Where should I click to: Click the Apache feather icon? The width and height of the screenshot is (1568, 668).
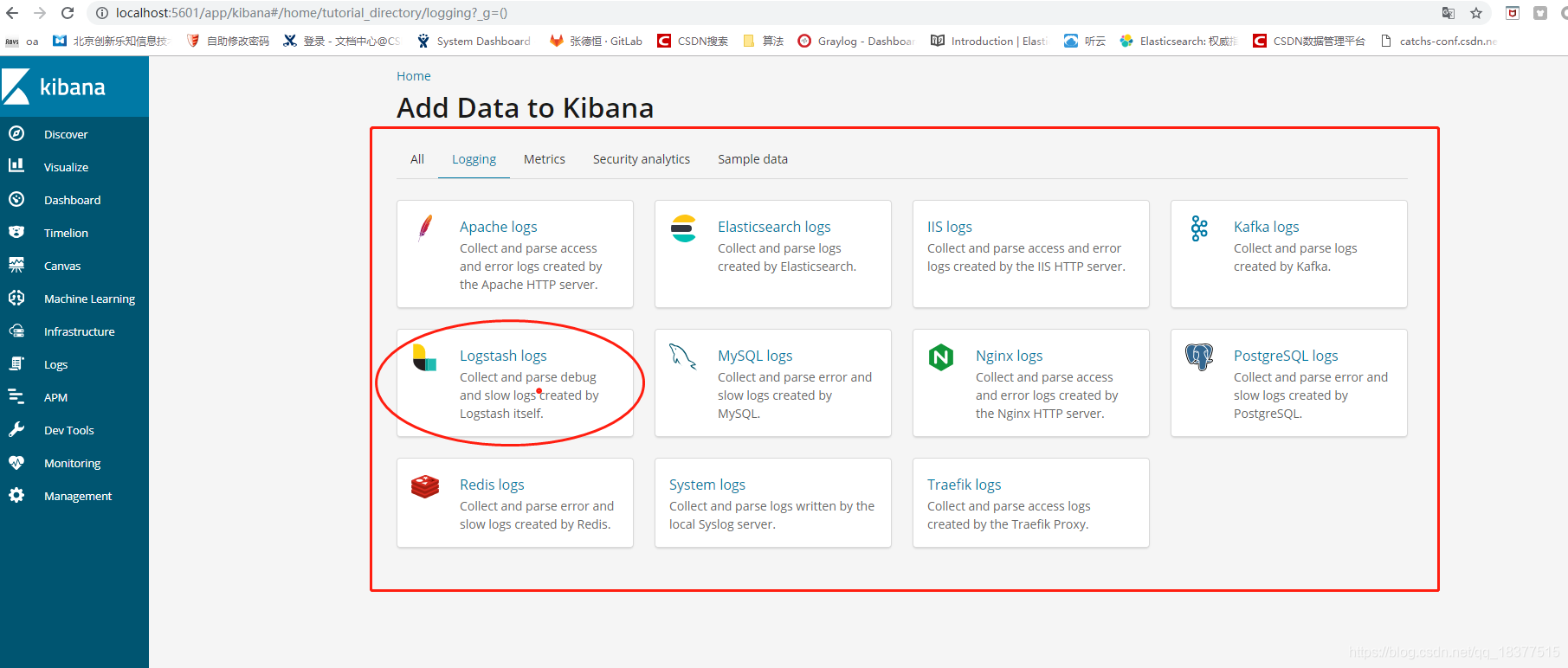click(x=425, y=228)
